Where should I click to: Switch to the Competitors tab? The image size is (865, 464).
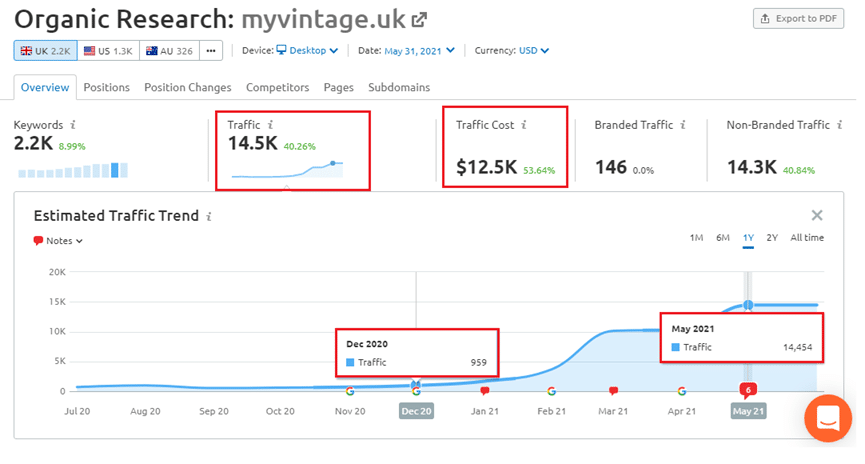[277, 87]
